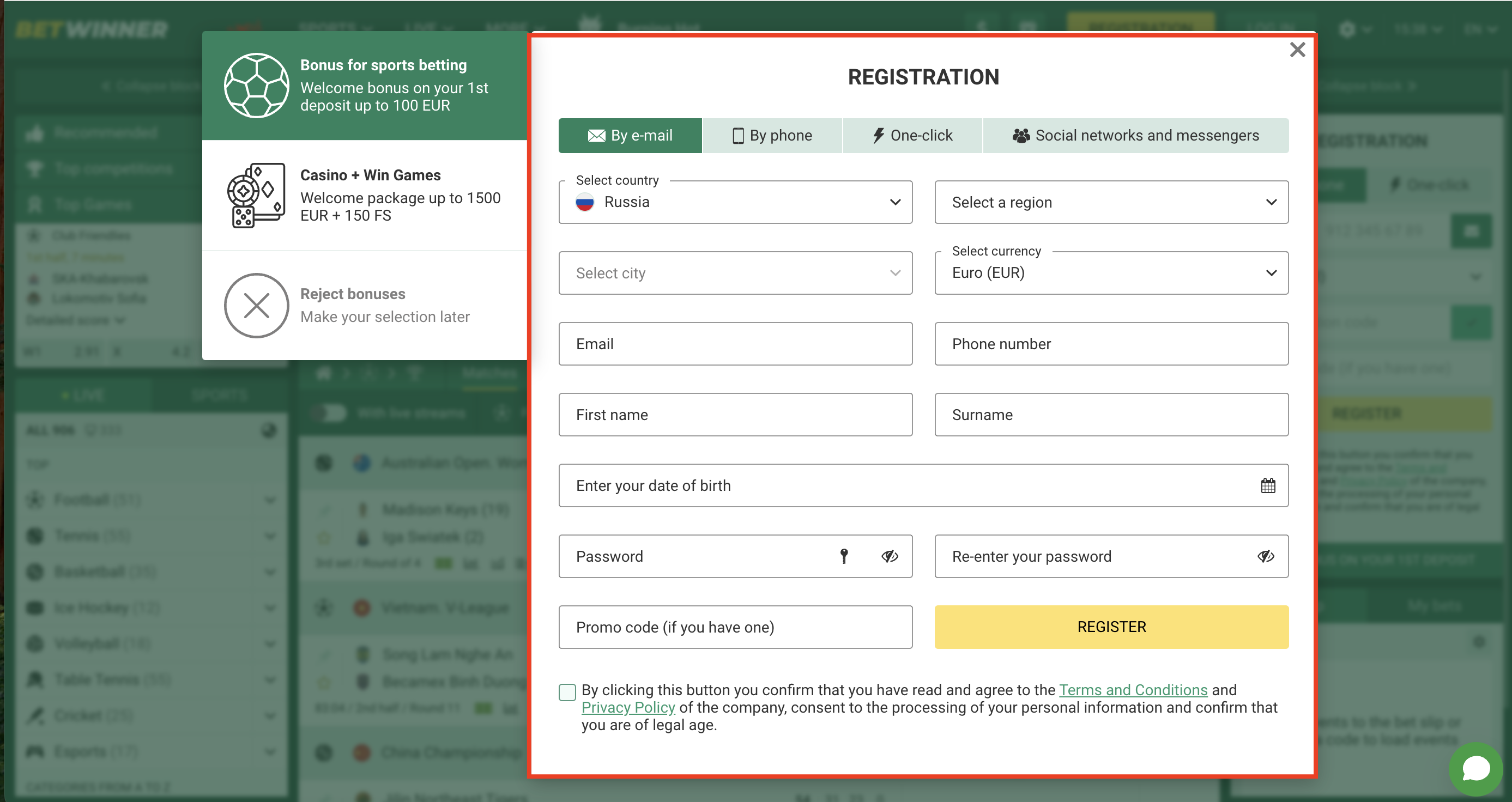Viewport: 1512px width, 802px height.
Task: Click the envelope icon on By e-mail tab
Action: 596,136
